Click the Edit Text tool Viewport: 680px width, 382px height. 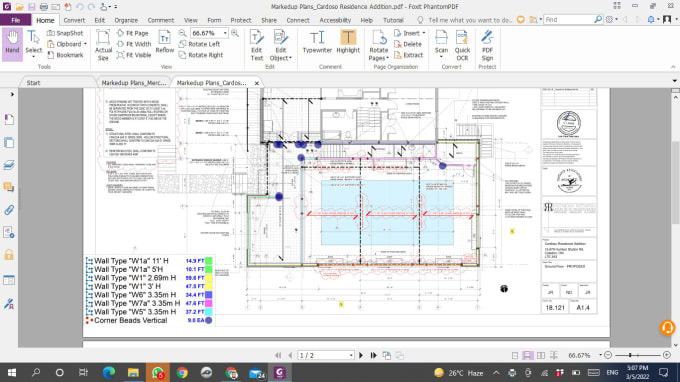(x=257, y=46)
